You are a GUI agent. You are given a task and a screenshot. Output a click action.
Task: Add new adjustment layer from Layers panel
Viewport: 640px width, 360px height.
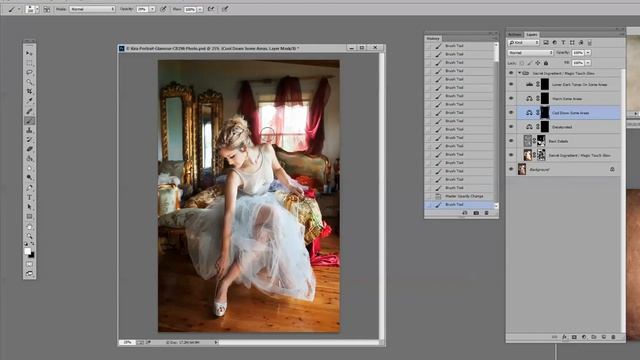pos(584,337)
